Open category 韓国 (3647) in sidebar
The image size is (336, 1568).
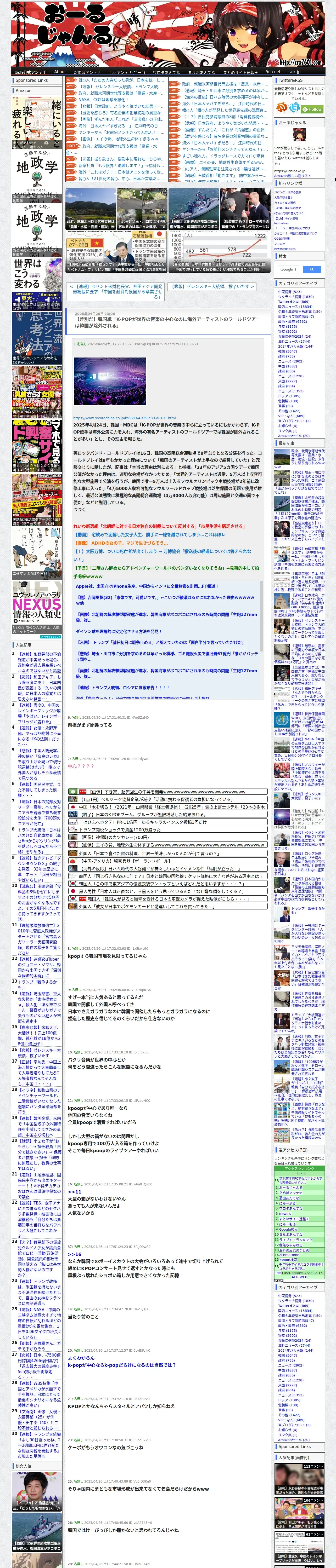(287, 351)
